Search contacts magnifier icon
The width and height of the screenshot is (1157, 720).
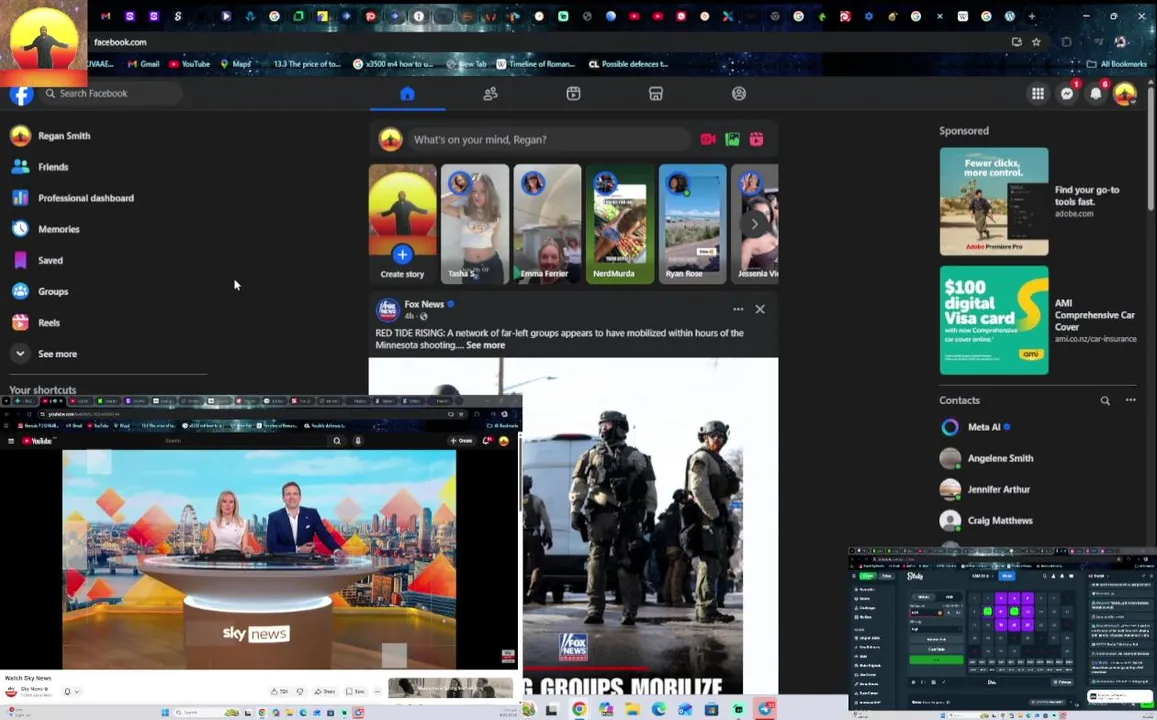point(1105,401)
